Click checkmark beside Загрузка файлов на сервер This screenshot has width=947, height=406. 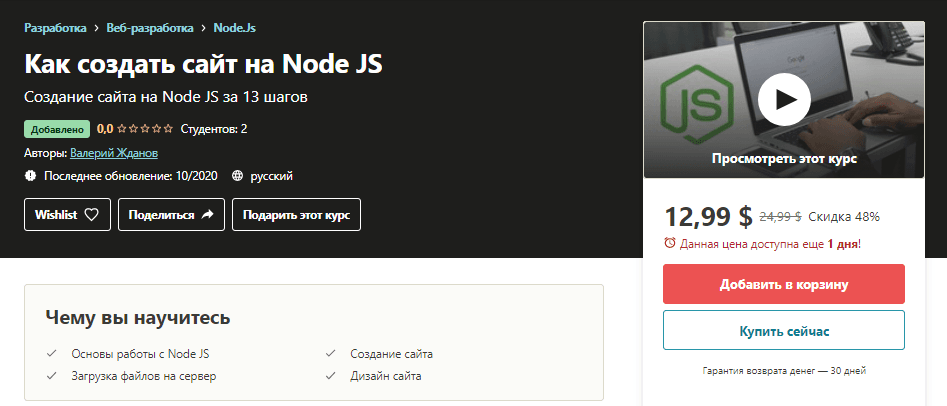tap(52, 375)
